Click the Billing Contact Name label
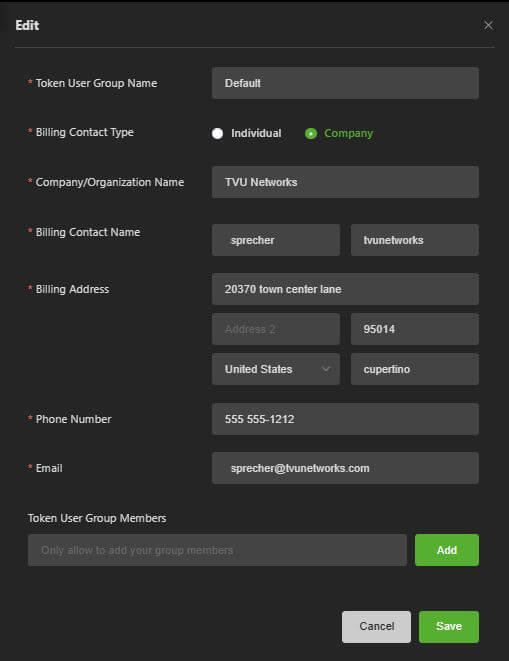Viewport: 509px width, 661px height. pos(88,232)
